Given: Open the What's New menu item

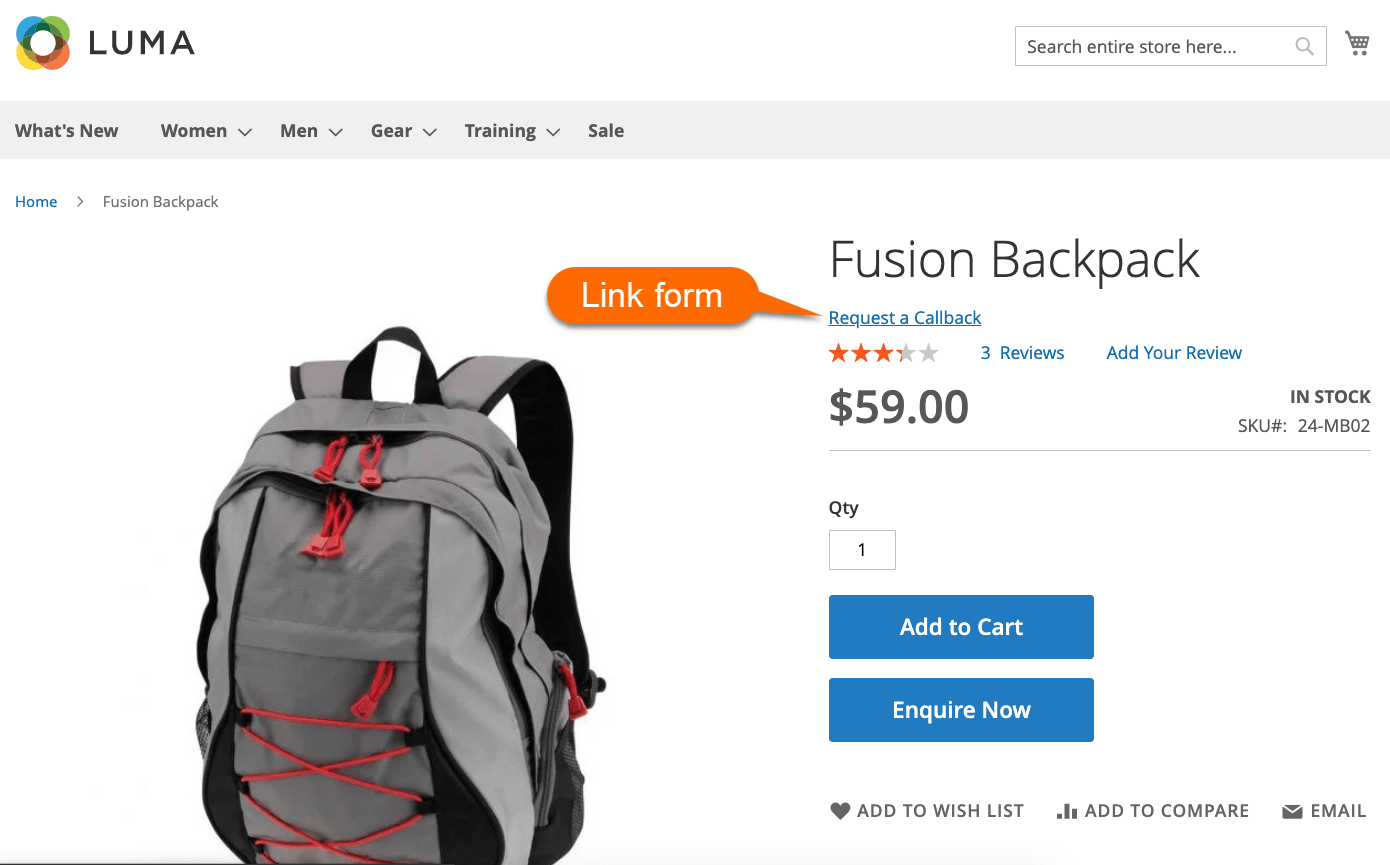Looking at the screenshot, I should 67,131.
